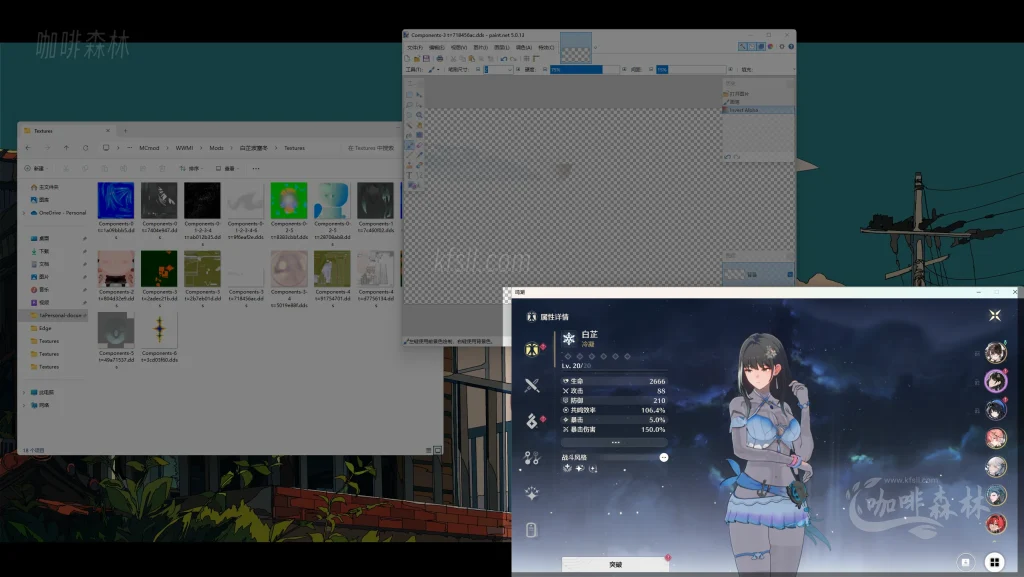Viewport: 1024px width, 577px height.
Task: Open the image list dropdown arrow in paint.net
Action: (x=595, y=48)
